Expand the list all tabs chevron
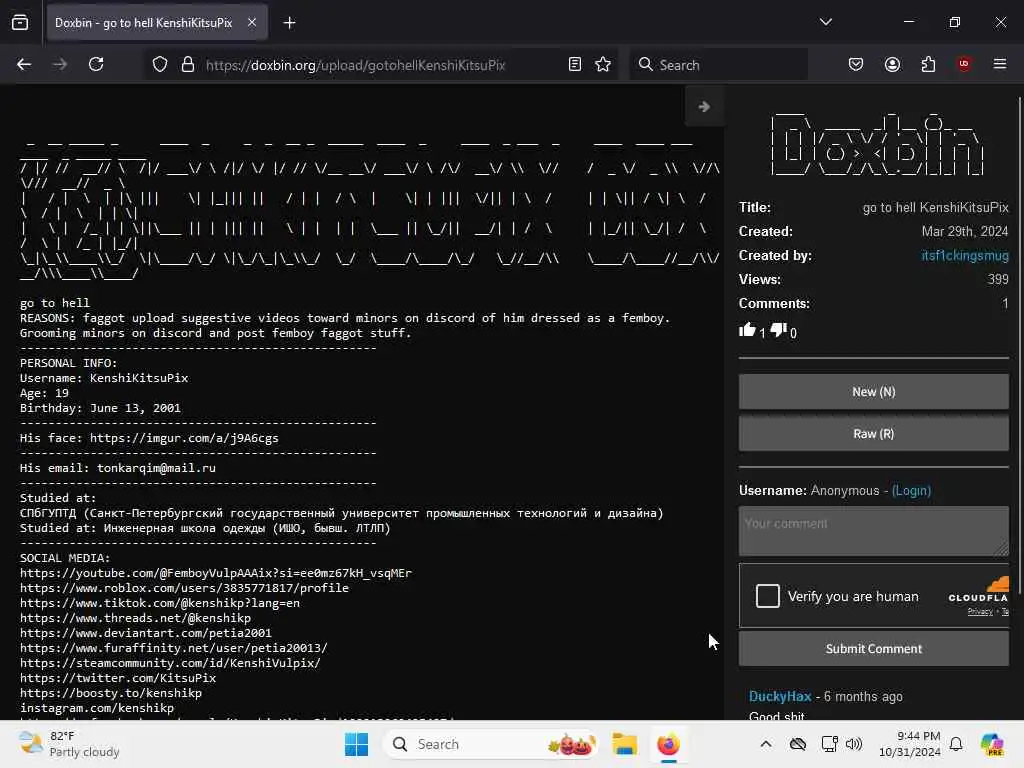 826,22
